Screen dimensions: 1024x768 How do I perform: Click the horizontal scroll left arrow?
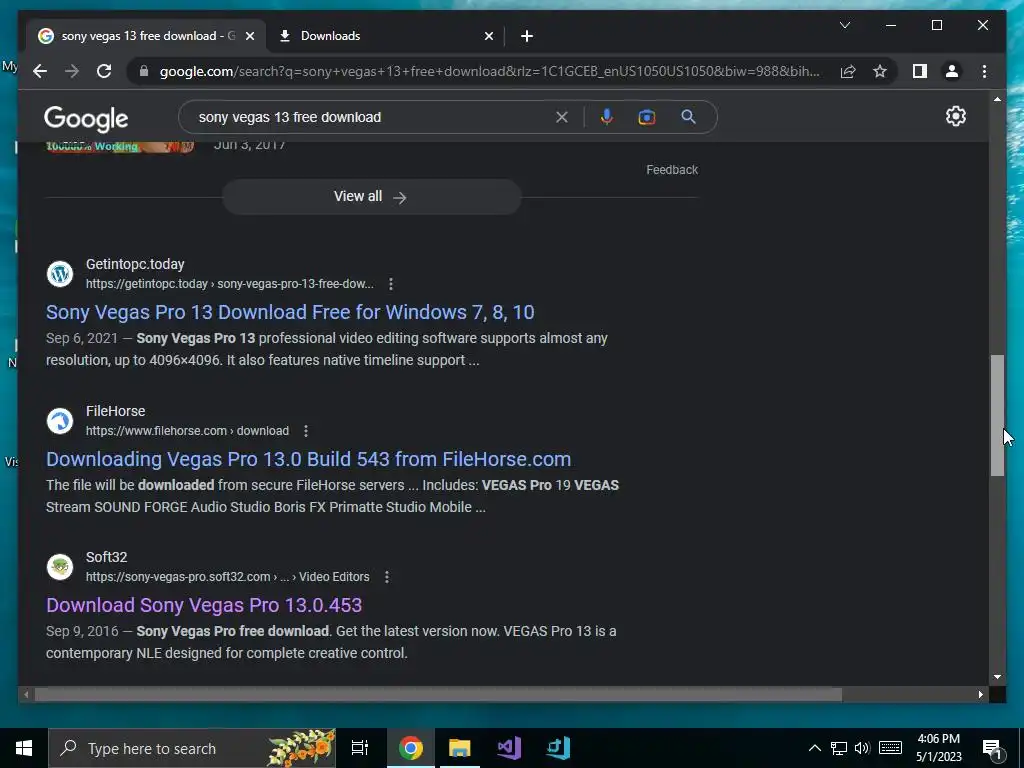26,695
